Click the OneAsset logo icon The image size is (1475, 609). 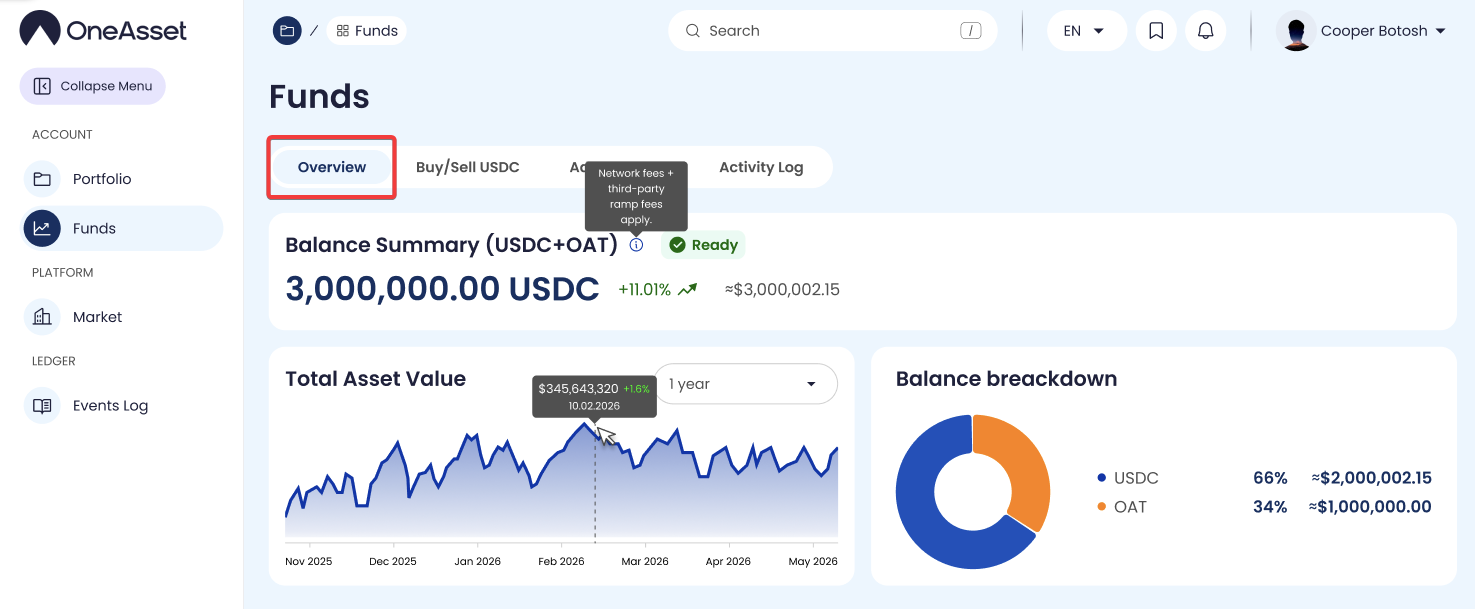pos(40,29)
